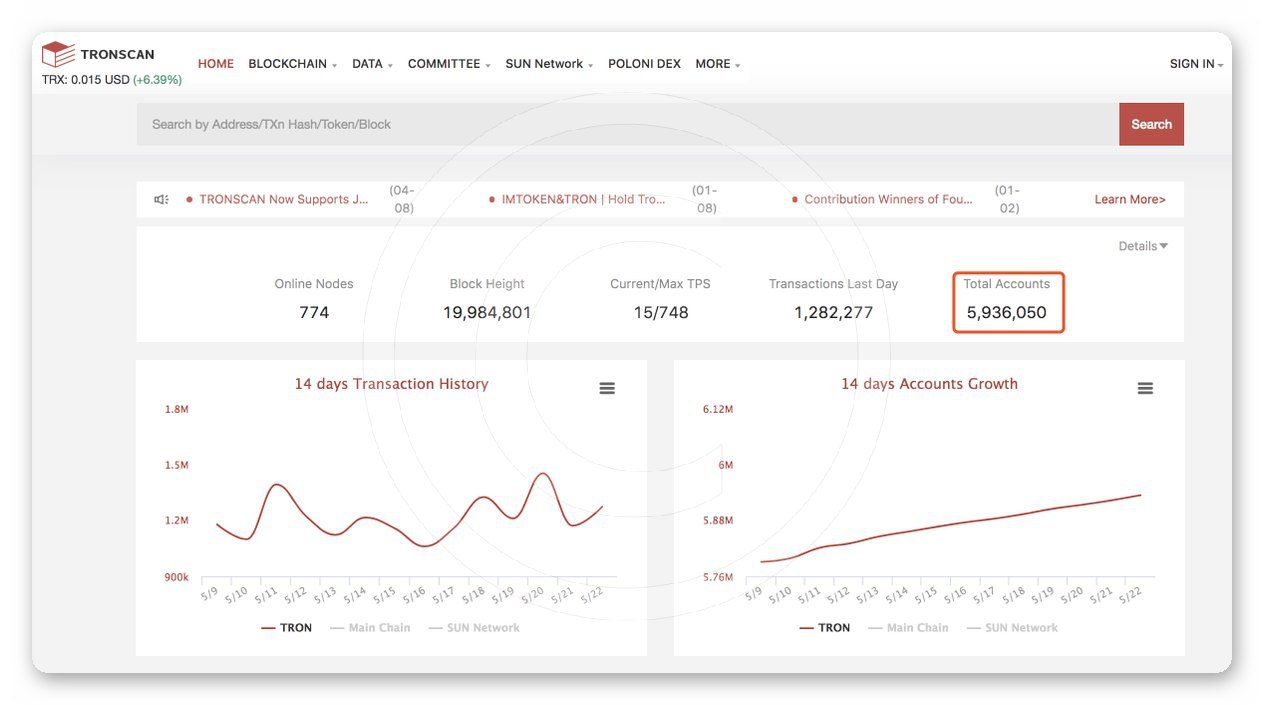Screen dimensions: 1264x705
Task: Toggle TRON series in Transaction History legend
Action: point(287,628)
